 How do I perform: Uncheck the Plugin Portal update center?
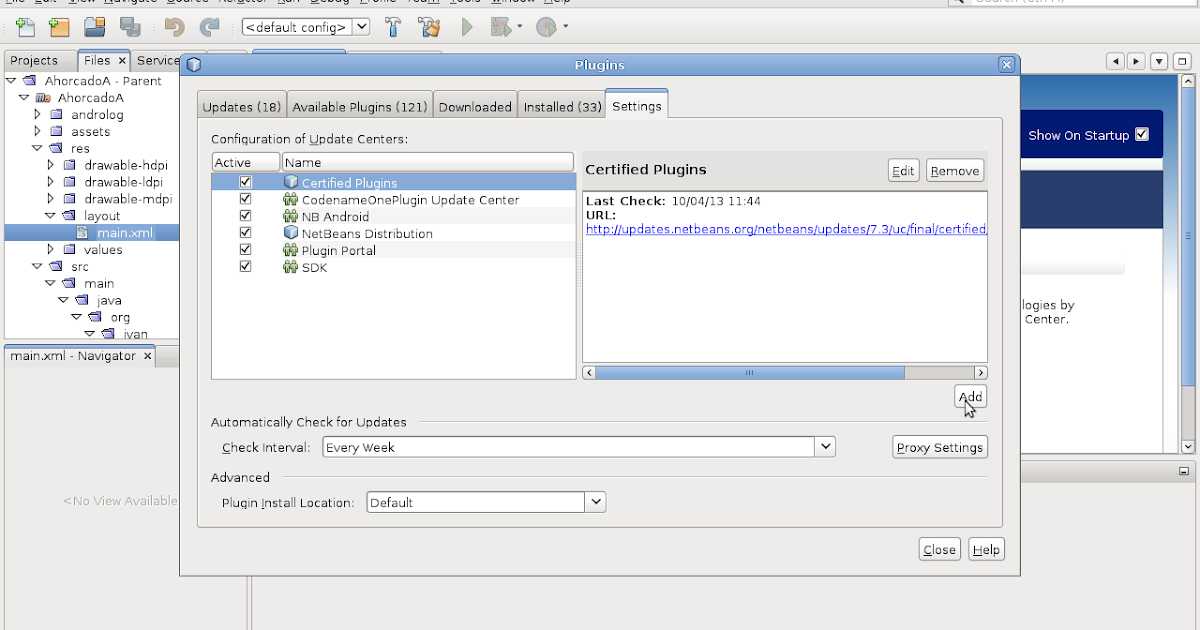(x=245, y=250)
